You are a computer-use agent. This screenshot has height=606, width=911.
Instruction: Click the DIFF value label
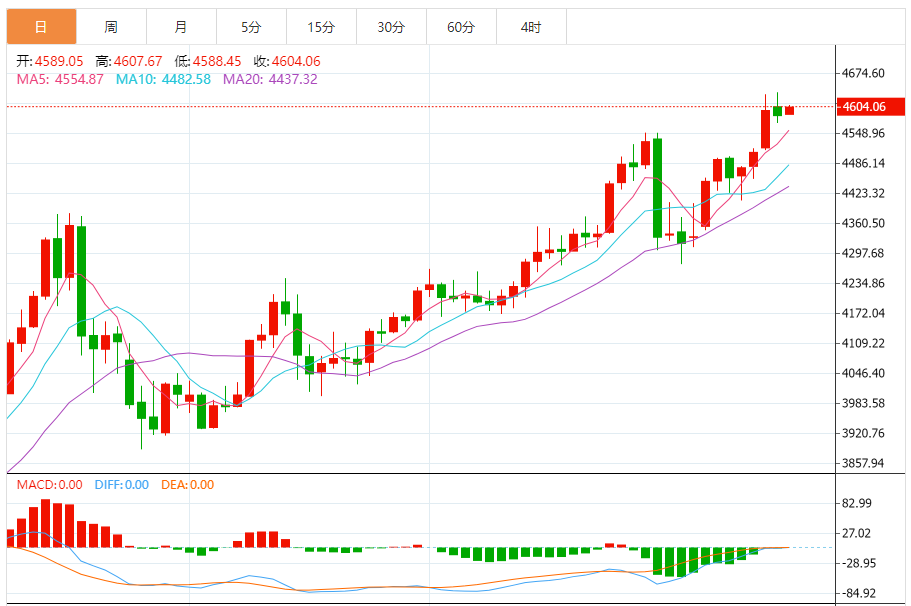[x=121, y=485]
